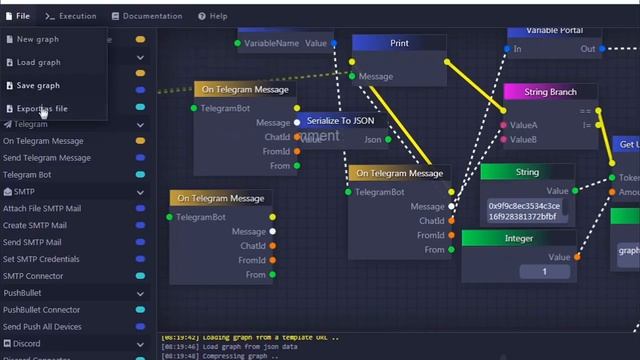This screenshot has width=640, height=360.
Task: Click blue pill beside Send Push All Devices
Action: tap(140, 327)
